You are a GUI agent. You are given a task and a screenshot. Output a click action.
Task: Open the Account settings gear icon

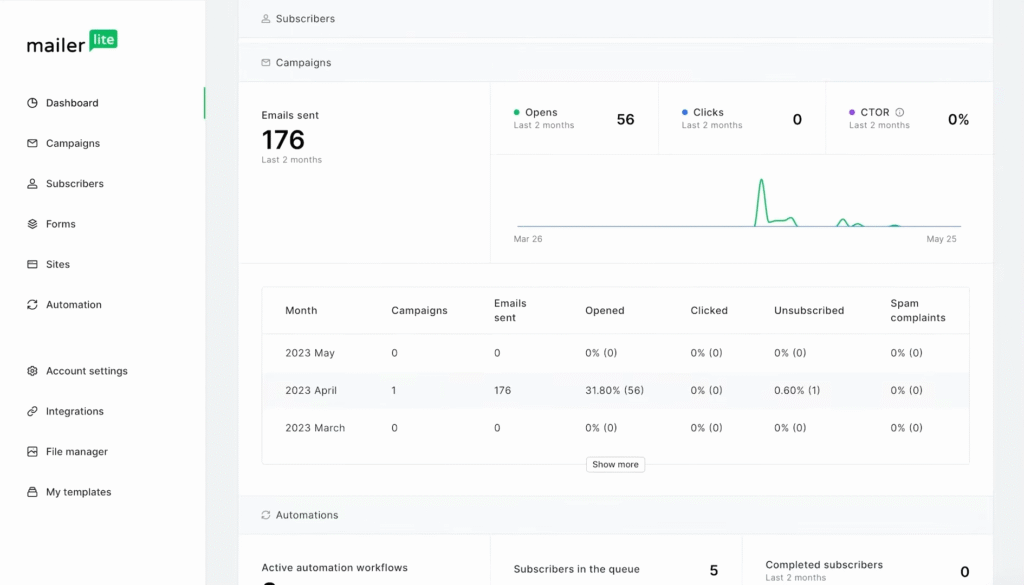pos(32,370)
